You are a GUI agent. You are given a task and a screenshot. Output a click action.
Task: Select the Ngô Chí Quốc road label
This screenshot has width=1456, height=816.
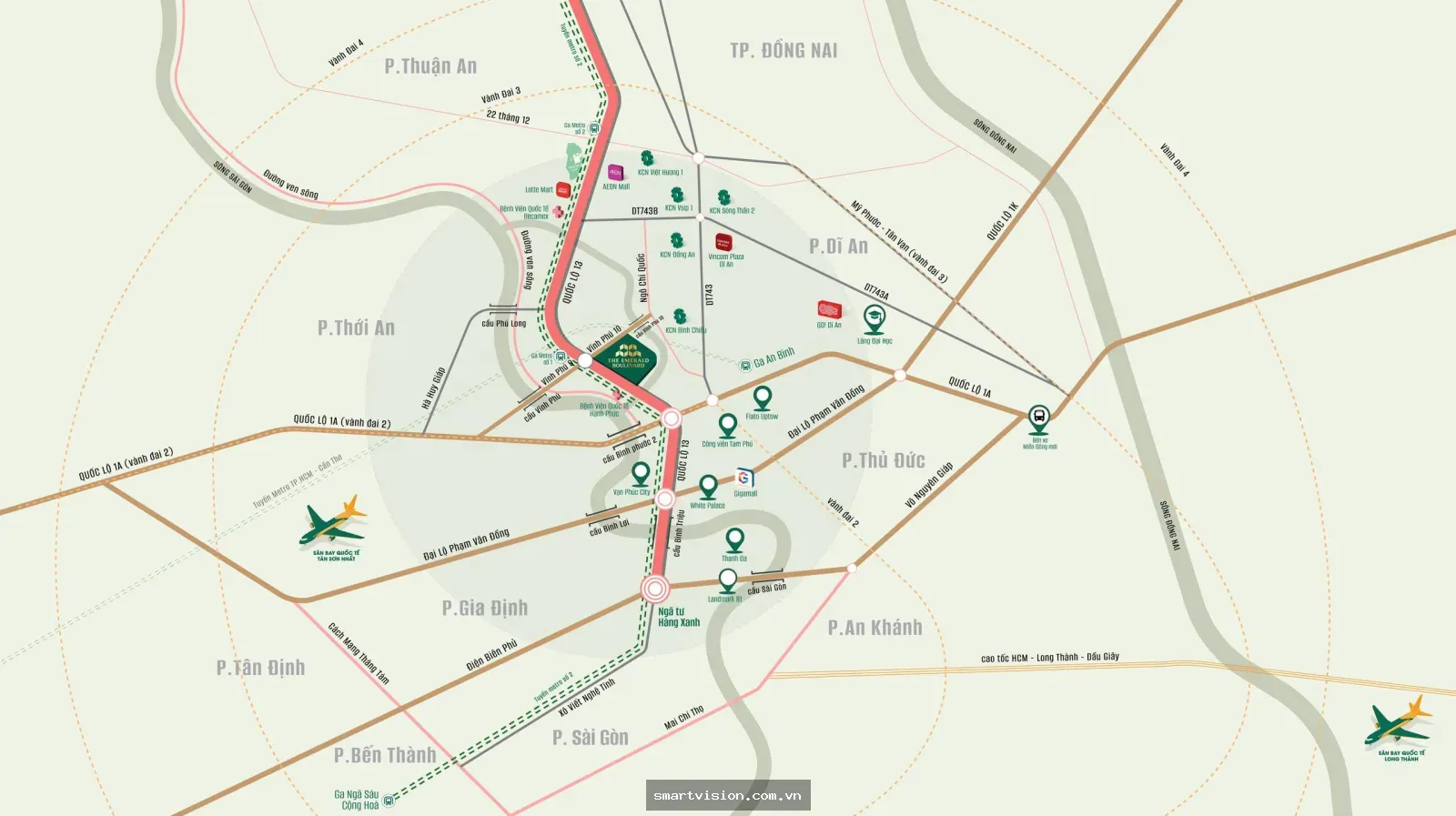click(642, 277)
